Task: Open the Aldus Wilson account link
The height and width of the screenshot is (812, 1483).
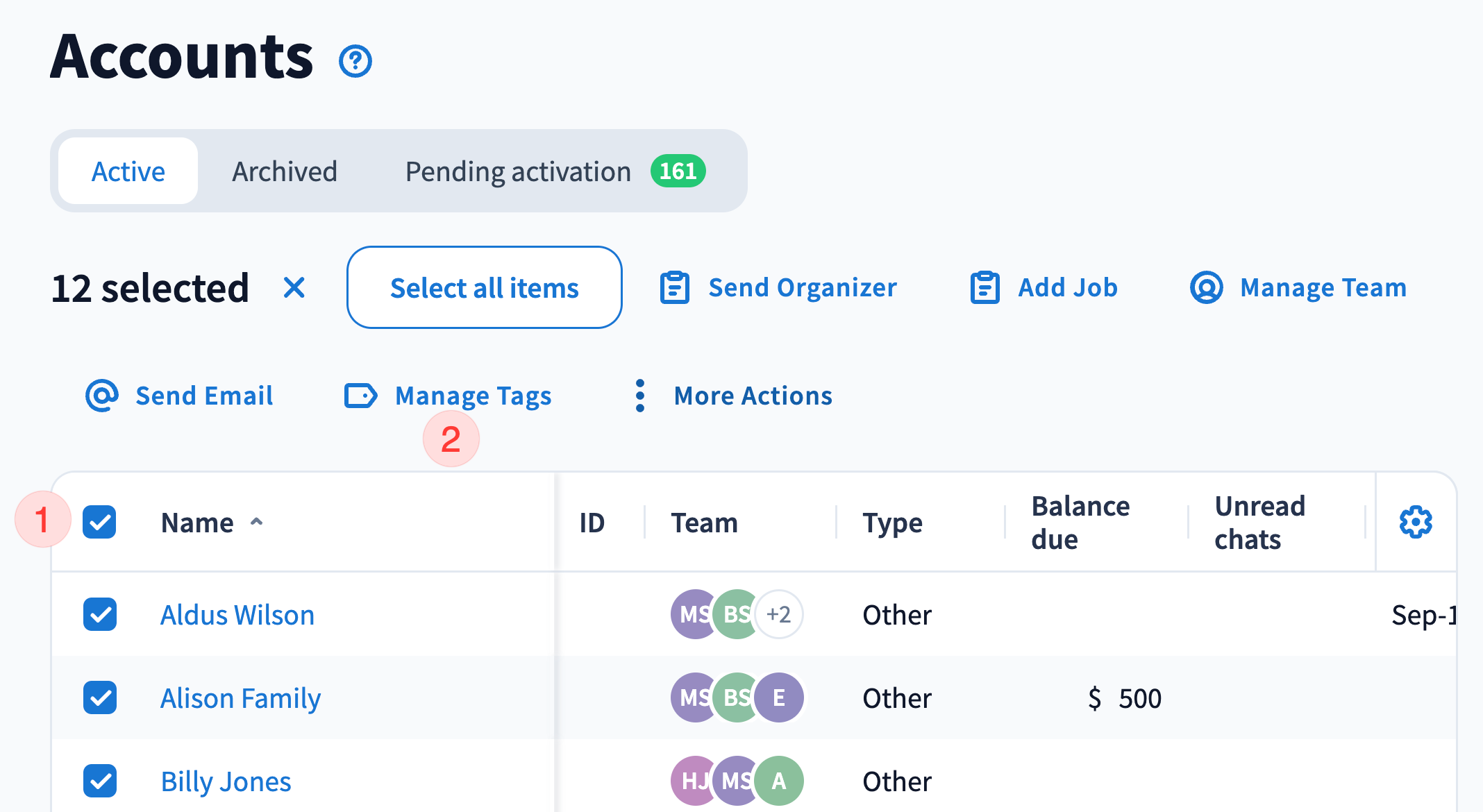Action: (237, 615)
